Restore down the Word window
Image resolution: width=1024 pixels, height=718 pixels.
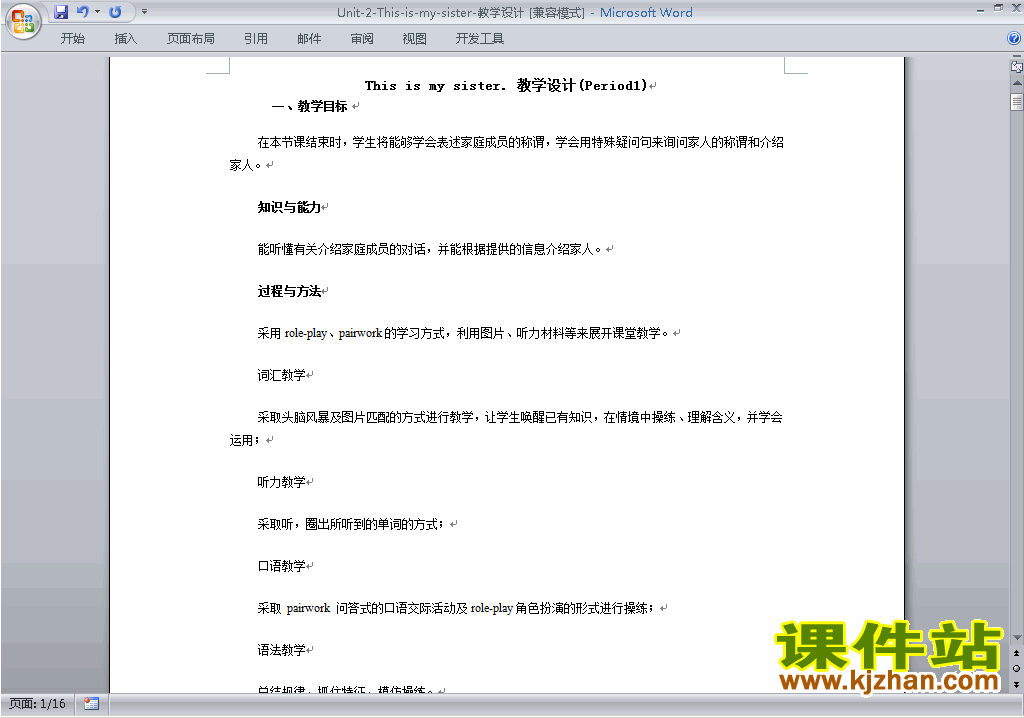[998, 8]
